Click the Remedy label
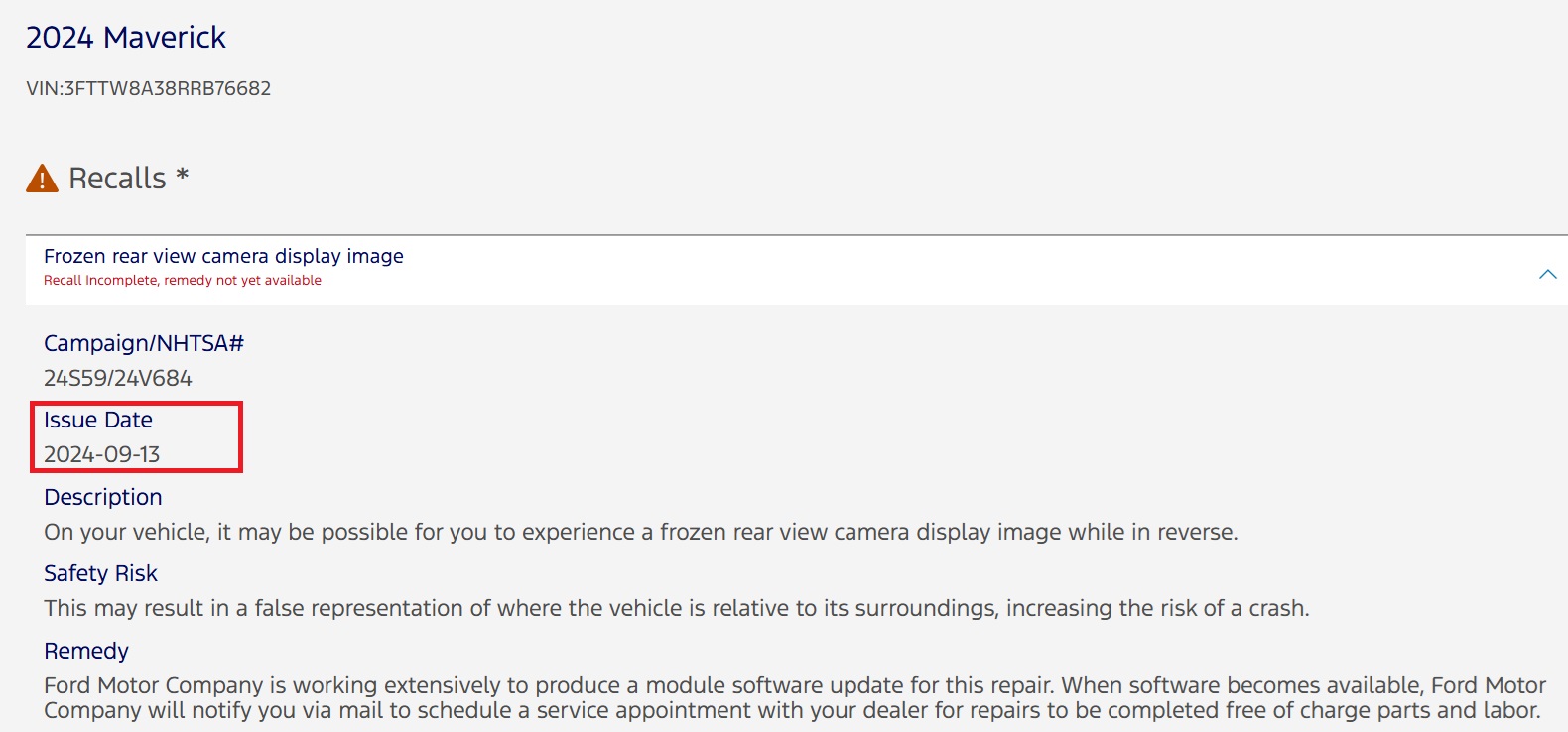 click(86, 651)
